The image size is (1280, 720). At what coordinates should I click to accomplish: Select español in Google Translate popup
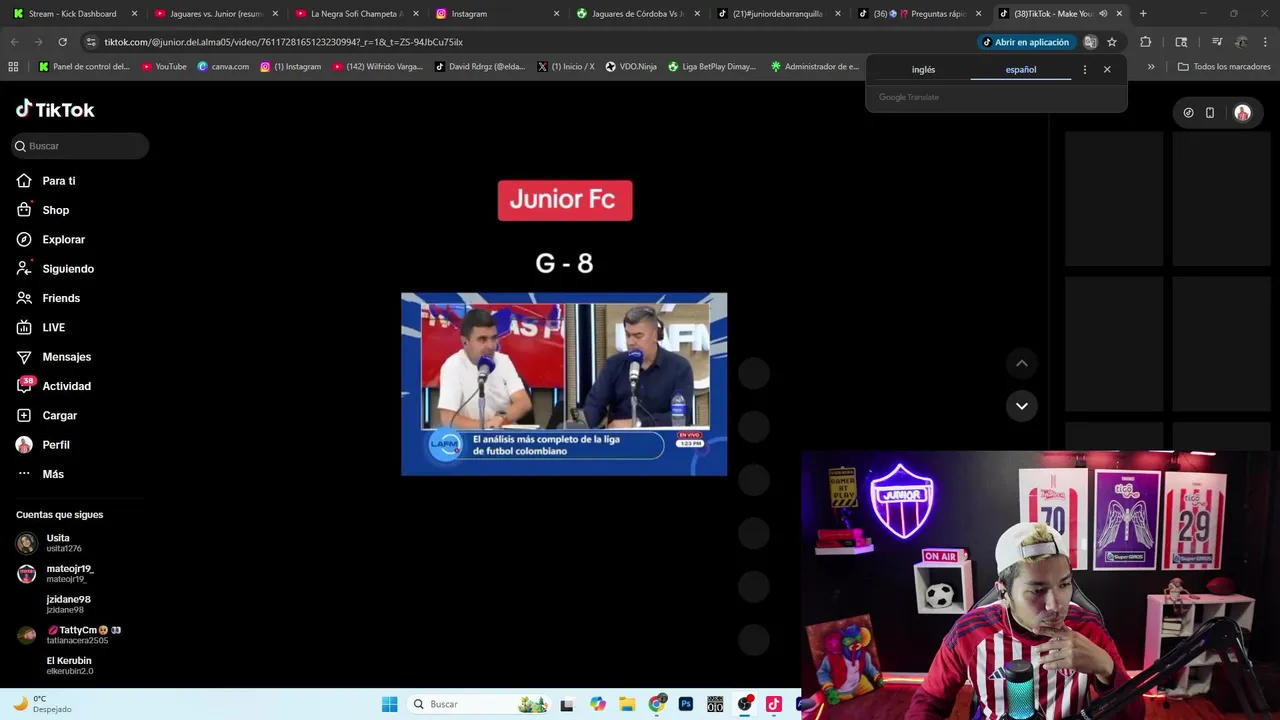1021,70
